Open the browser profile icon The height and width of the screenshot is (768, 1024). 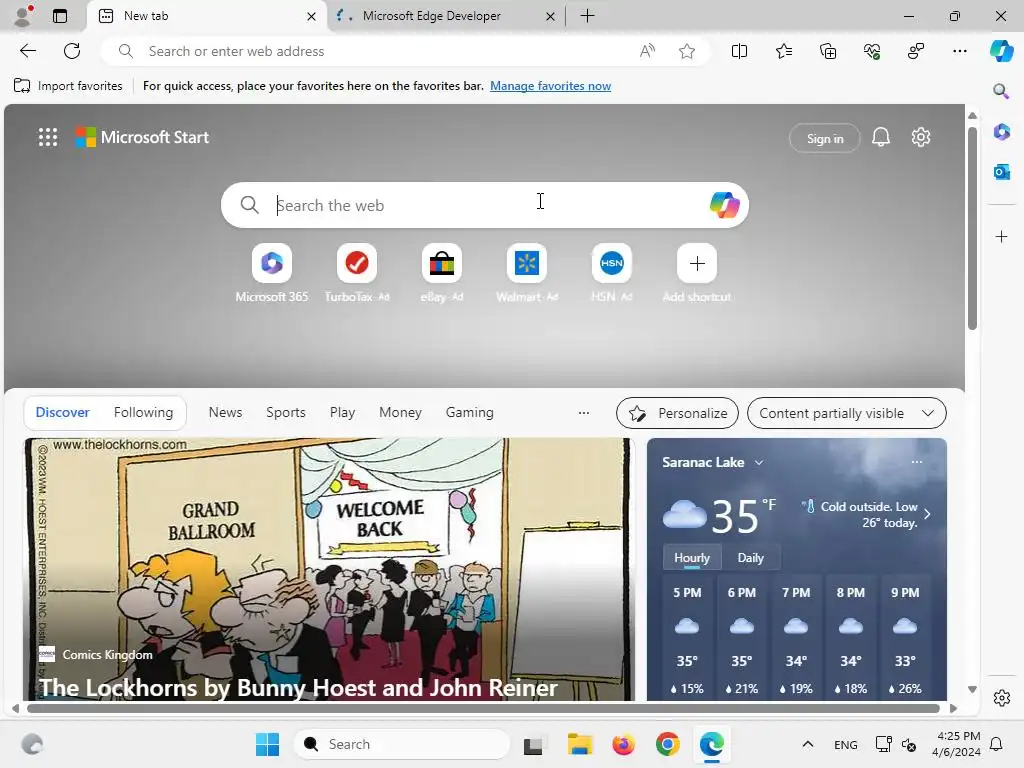pos(24,16)
